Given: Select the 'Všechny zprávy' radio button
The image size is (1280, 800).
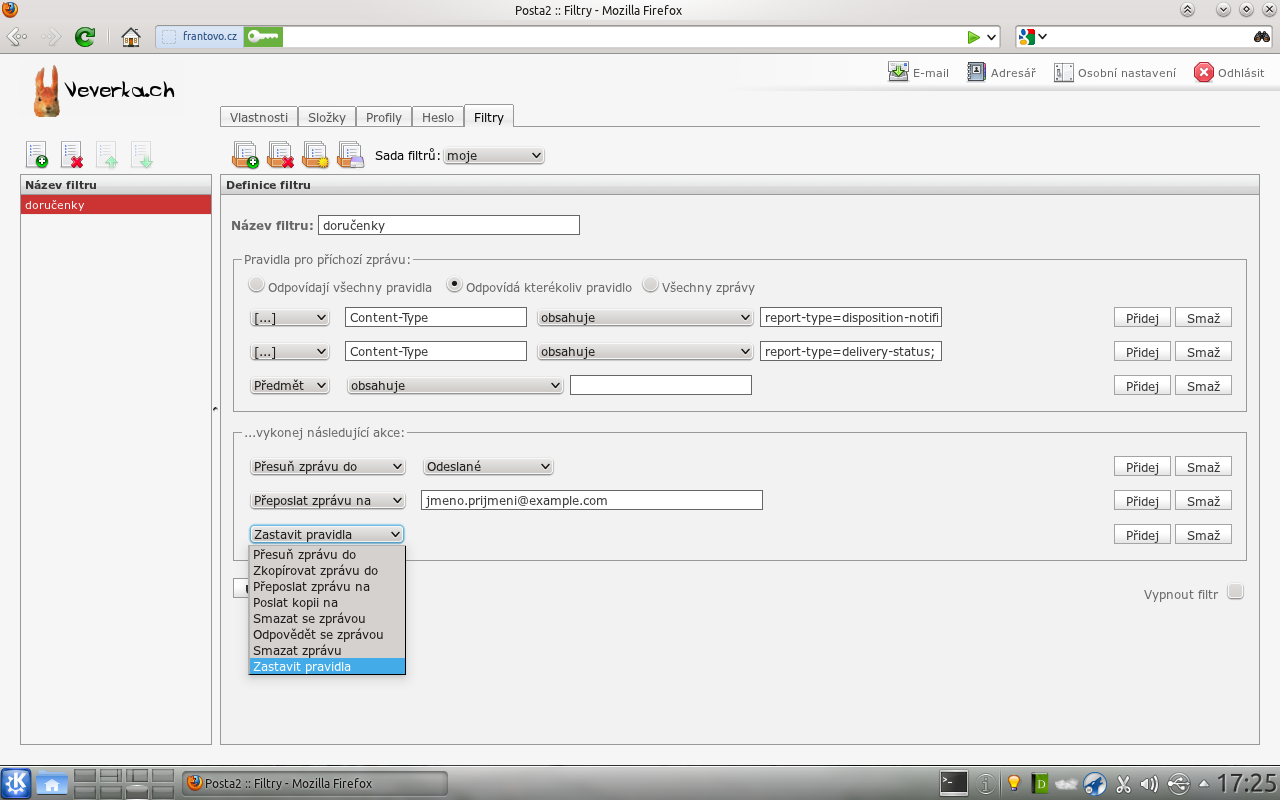Looking at the screenshot, I should 650,285.
